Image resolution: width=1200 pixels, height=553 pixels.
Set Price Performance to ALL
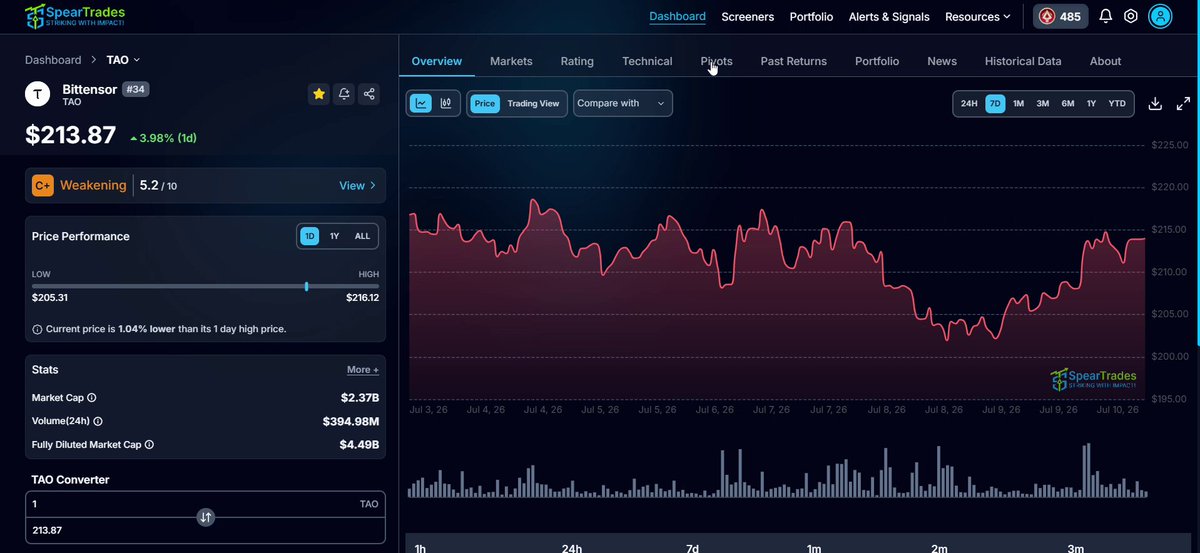[x=362, y=236]
